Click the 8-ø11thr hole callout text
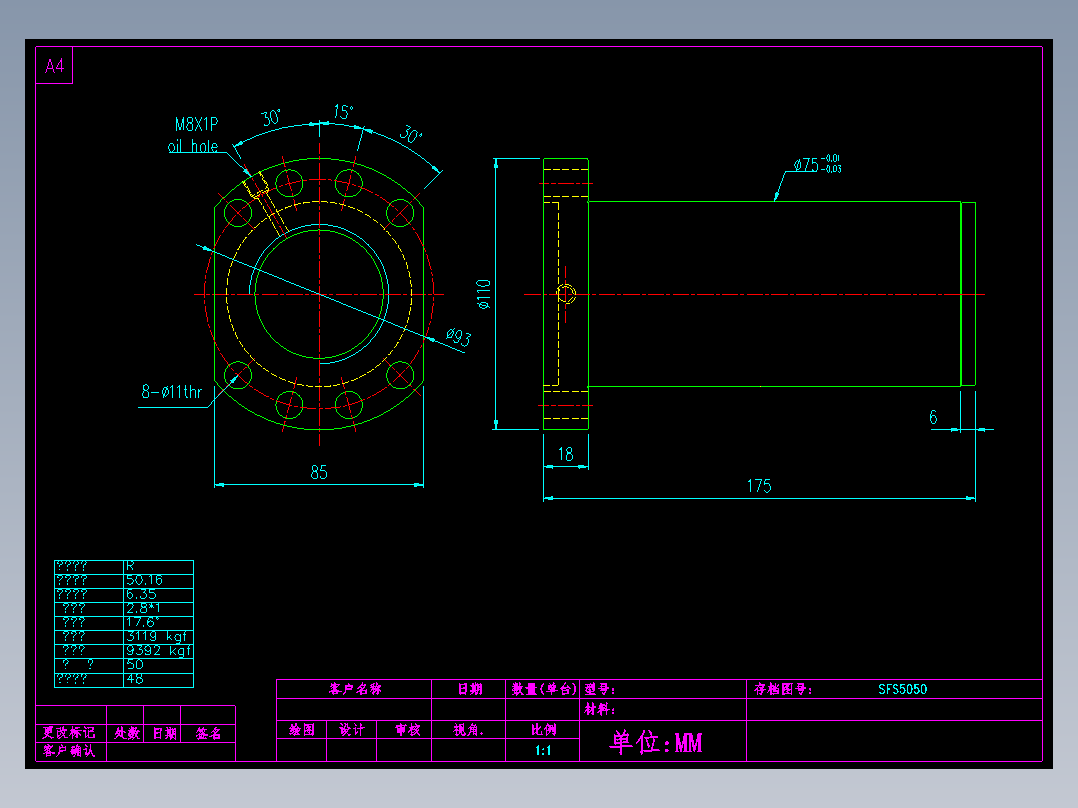Image resolution: width=1078 pixels, height=808 pixels. [x=172, y=392]
